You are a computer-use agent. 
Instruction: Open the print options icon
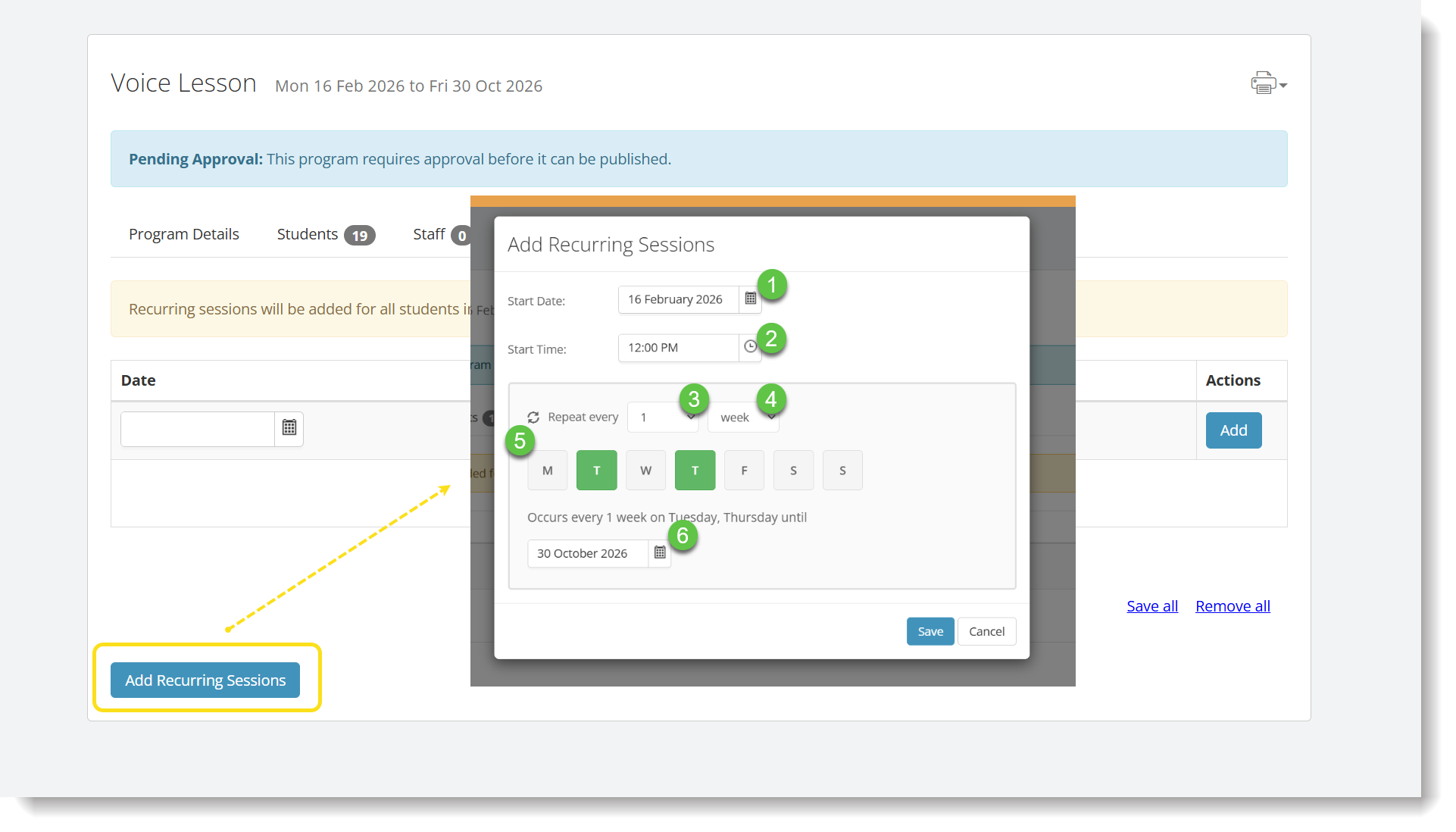1268,83
